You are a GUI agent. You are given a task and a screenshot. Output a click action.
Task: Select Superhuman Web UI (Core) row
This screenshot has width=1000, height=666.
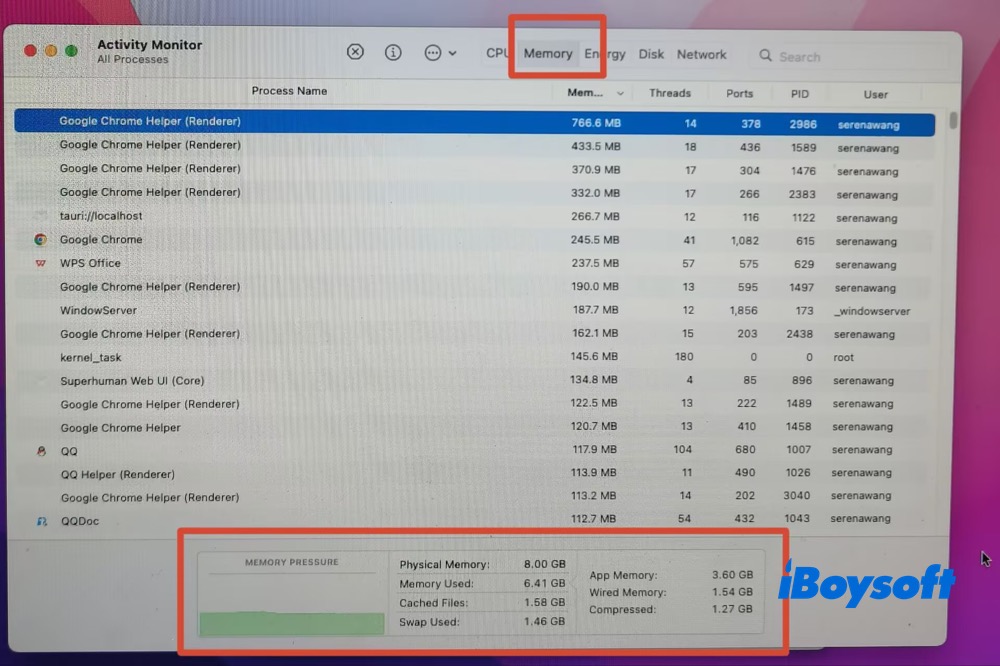474,380
